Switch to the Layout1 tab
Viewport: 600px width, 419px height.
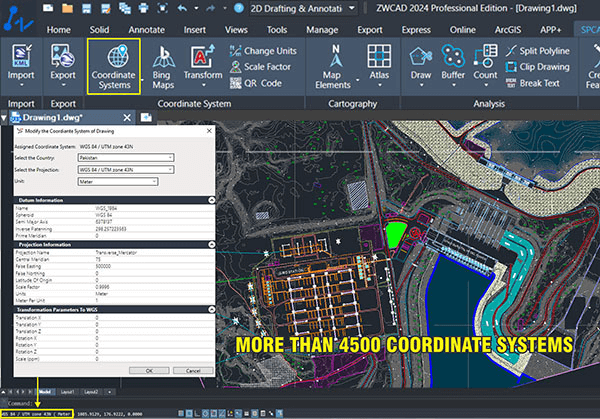[x=68, y=392]
